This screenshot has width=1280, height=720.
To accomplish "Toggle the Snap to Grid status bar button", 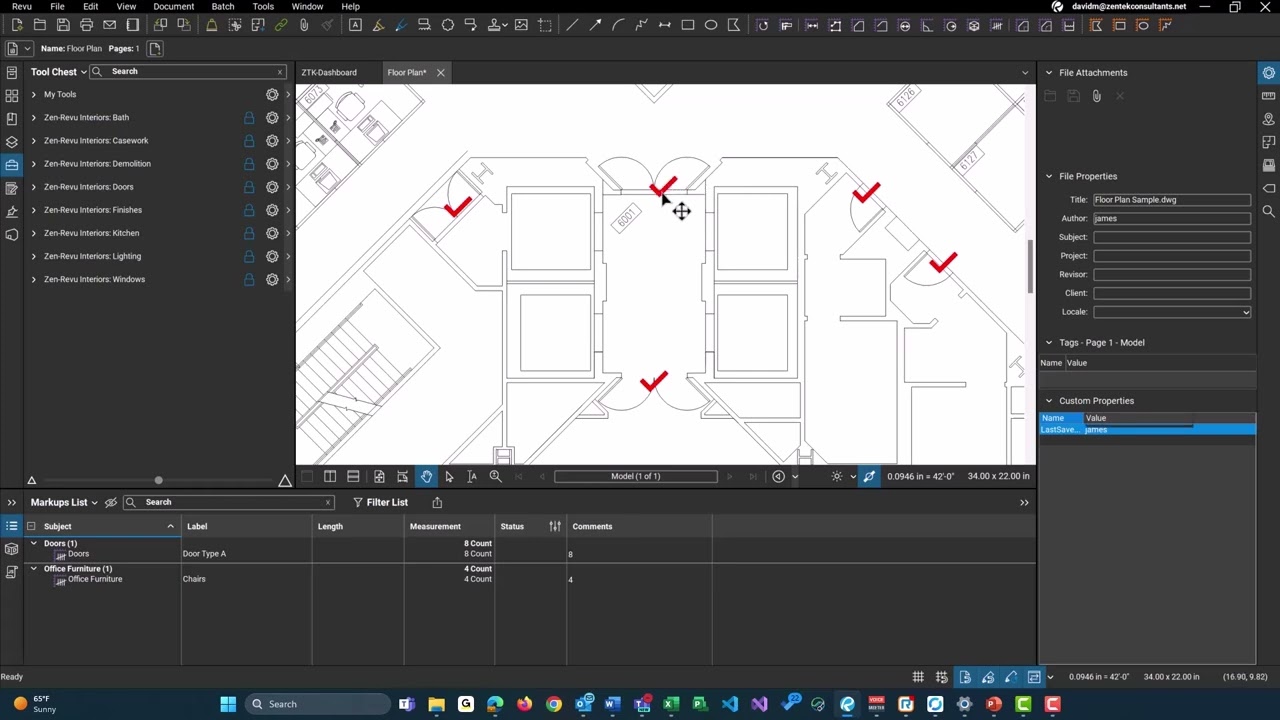I will click(941, 677).
